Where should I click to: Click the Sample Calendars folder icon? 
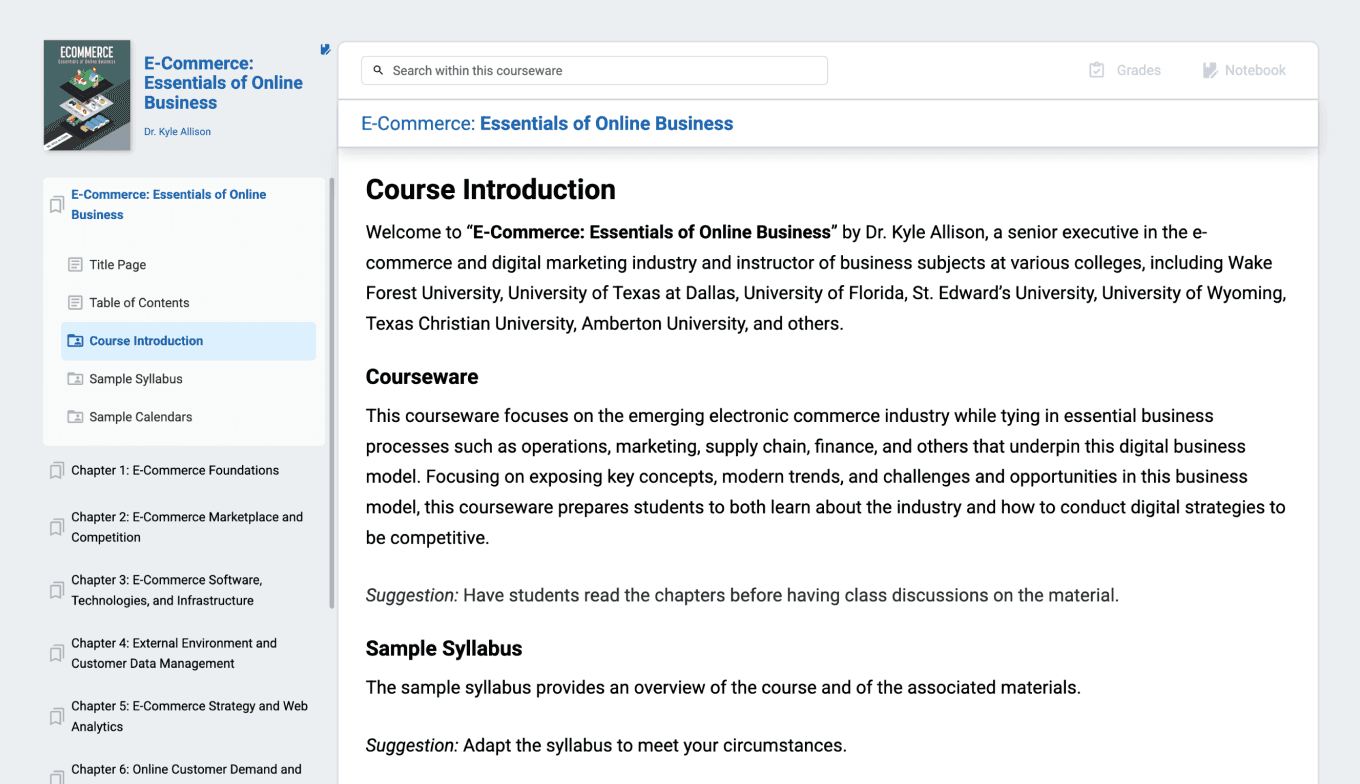pyautogui.click(x=75, y=417)
